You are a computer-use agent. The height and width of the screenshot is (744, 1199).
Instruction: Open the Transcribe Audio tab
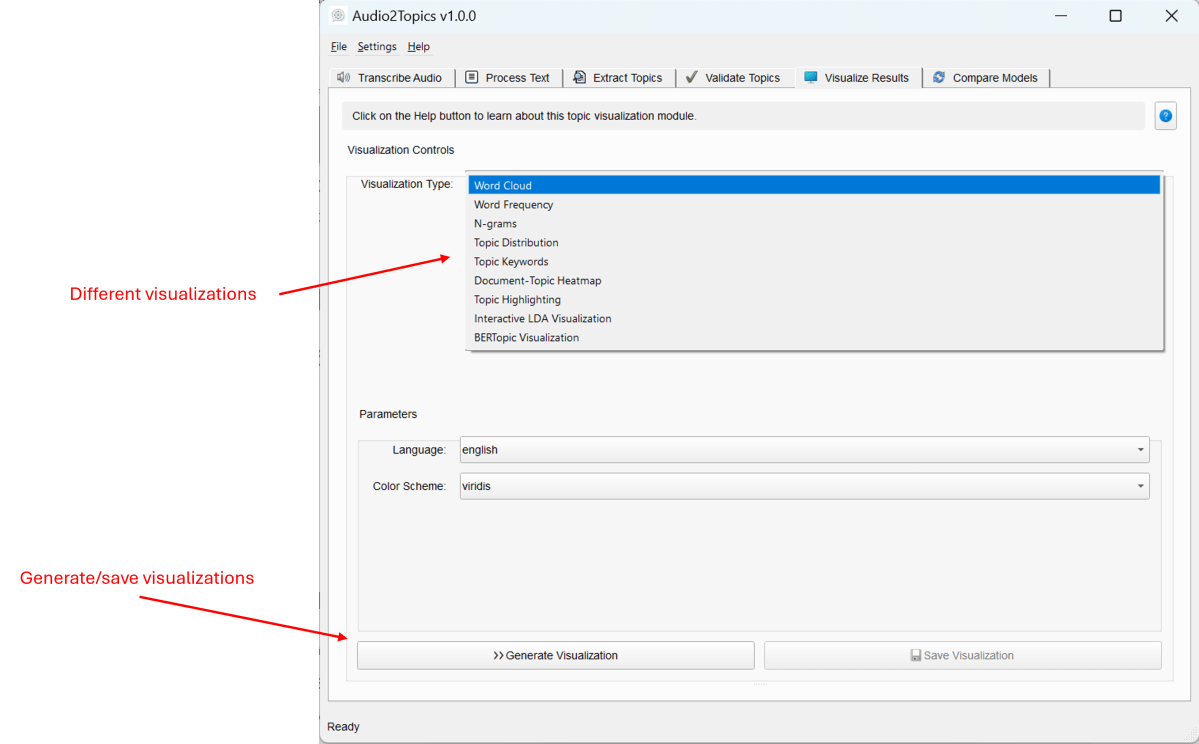(390, 78)
